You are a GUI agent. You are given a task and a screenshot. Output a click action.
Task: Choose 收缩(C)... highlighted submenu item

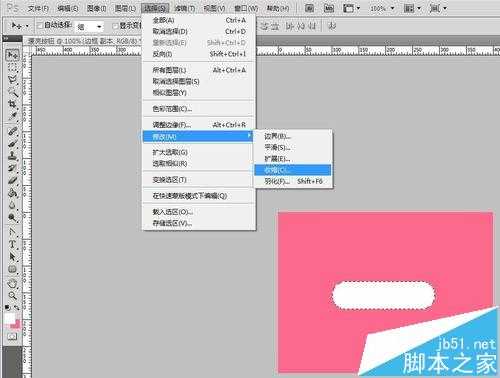coord(293,170)
